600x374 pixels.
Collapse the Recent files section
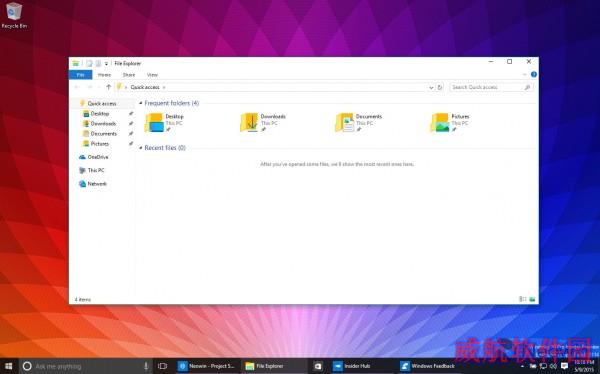point(140,148)
